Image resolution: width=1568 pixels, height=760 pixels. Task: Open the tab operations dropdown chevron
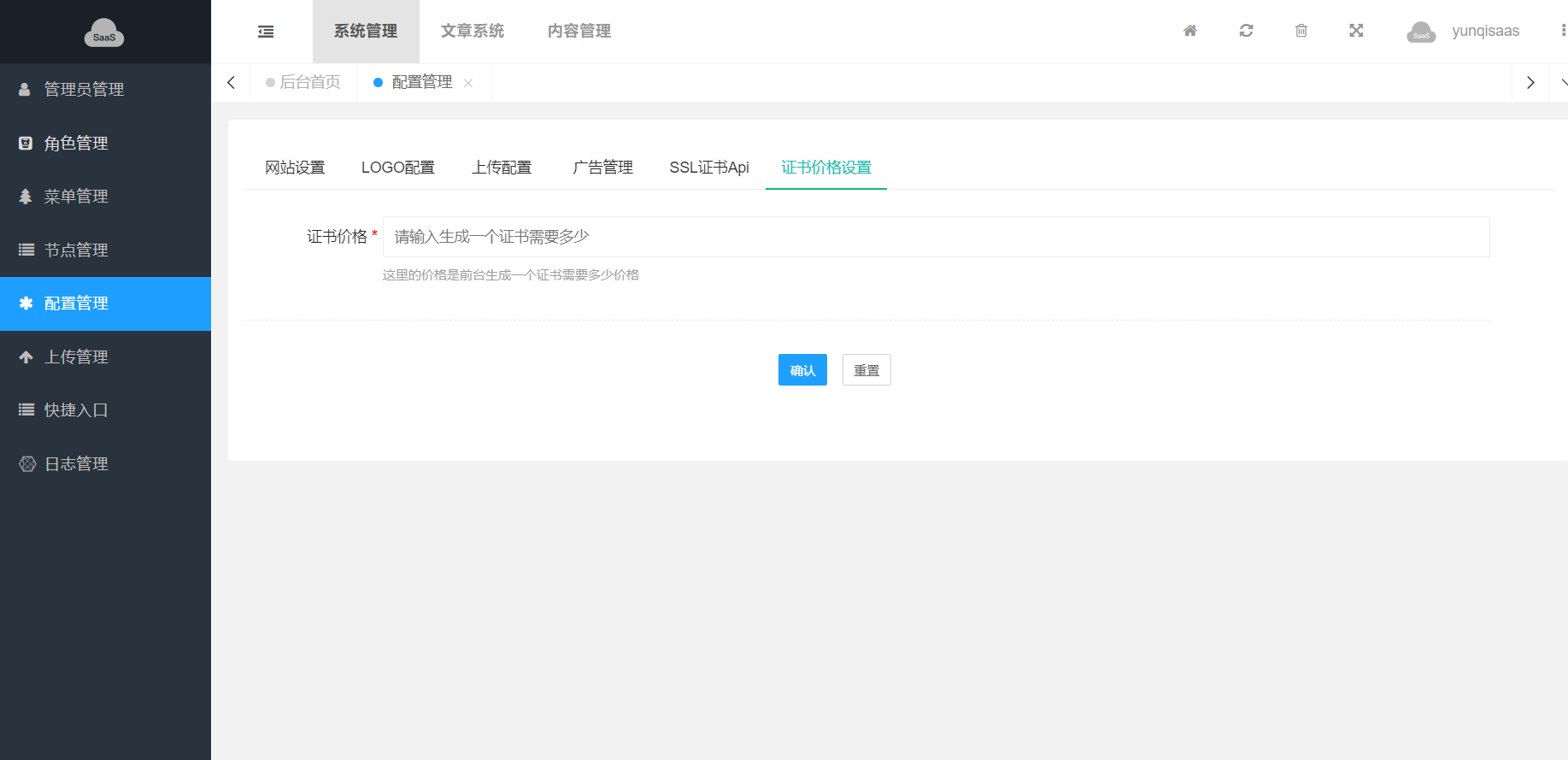coord(1563,83)
